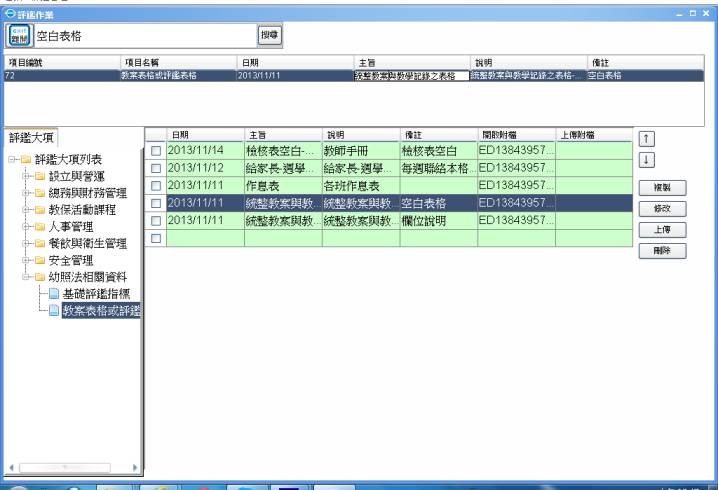Click the 設立與營運 folder icon
Screen dimensions: 718x490
click(39, 175)
